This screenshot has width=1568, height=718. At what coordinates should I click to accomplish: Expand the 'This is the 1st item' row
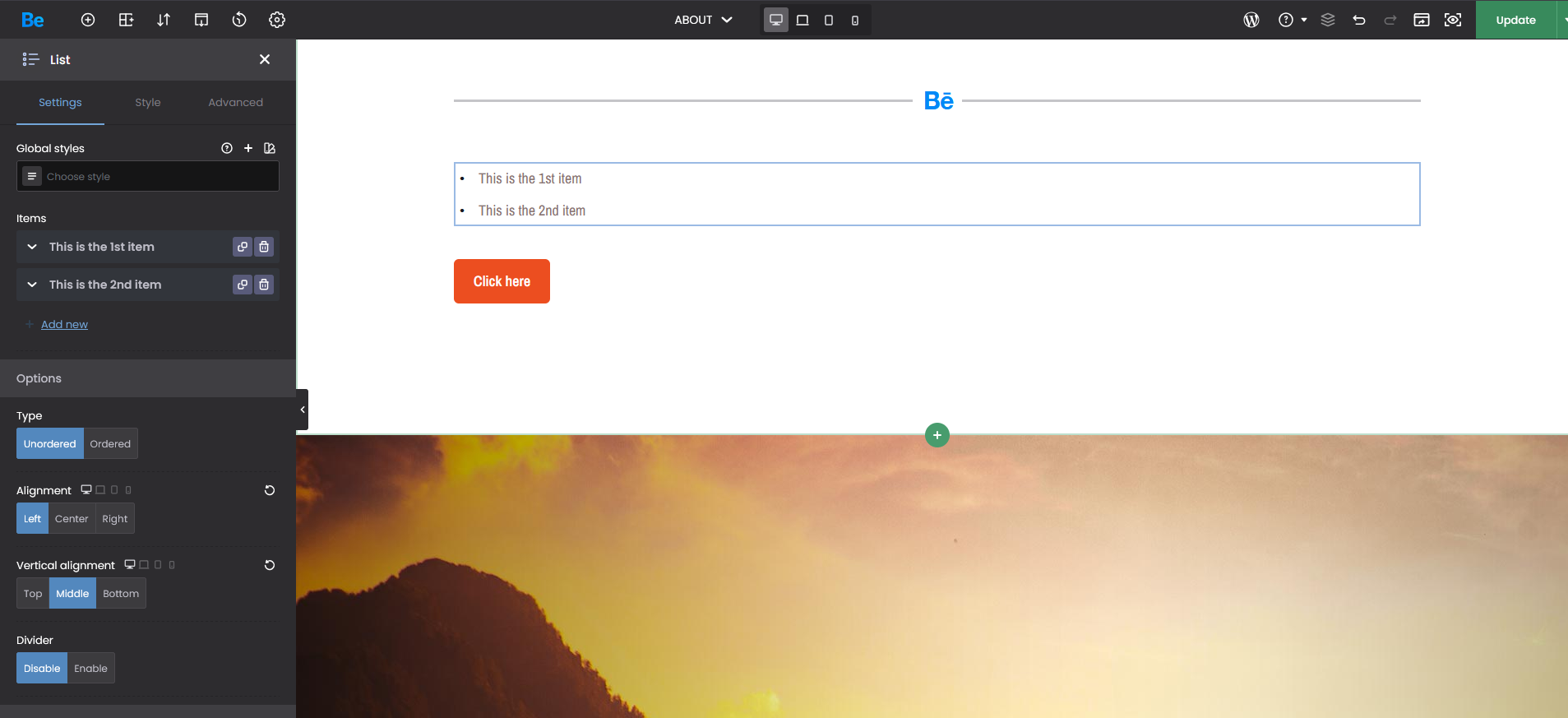32,247
